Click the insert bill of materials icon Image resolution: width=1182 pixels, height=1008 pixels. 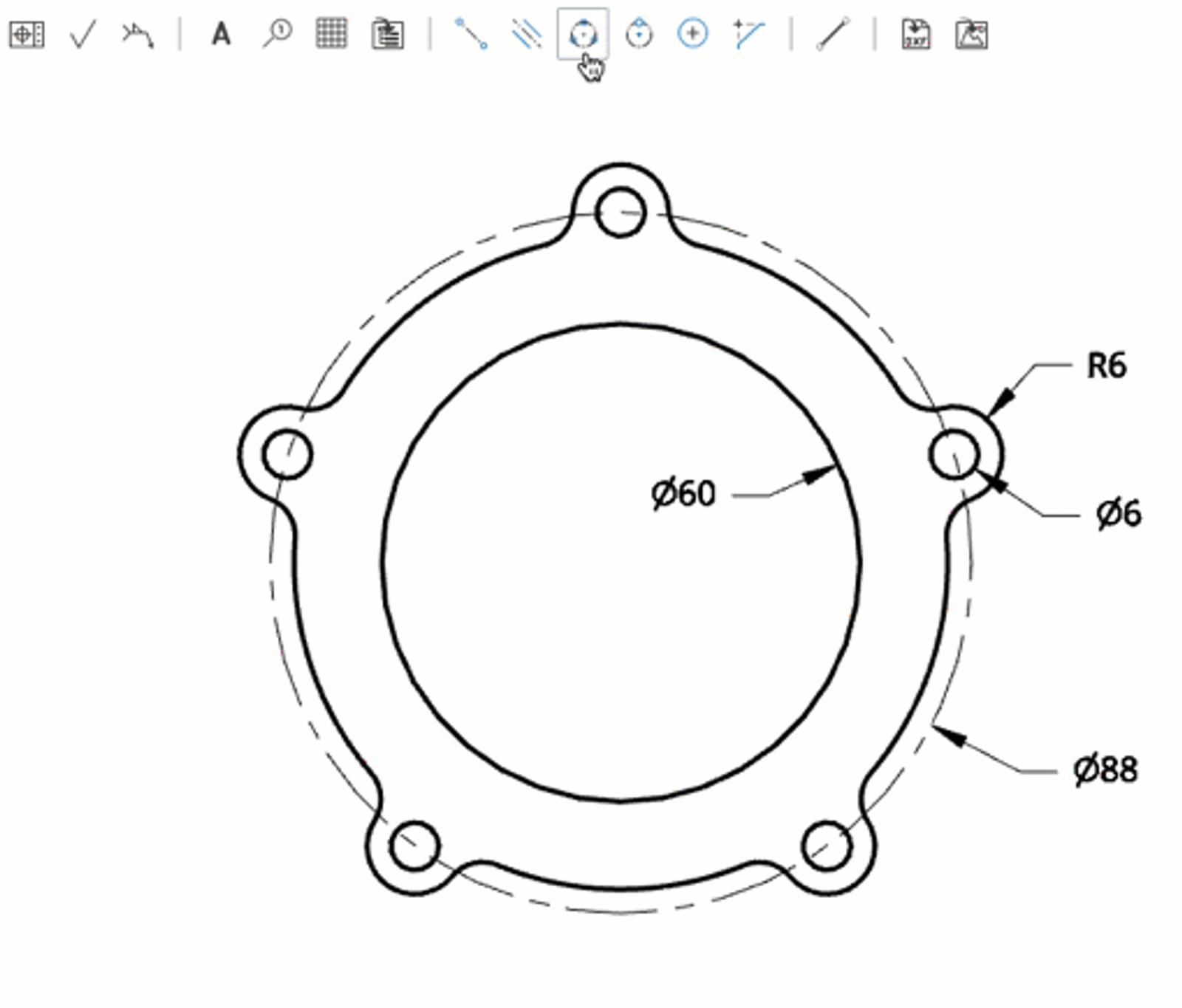click(x=387, y=34)
